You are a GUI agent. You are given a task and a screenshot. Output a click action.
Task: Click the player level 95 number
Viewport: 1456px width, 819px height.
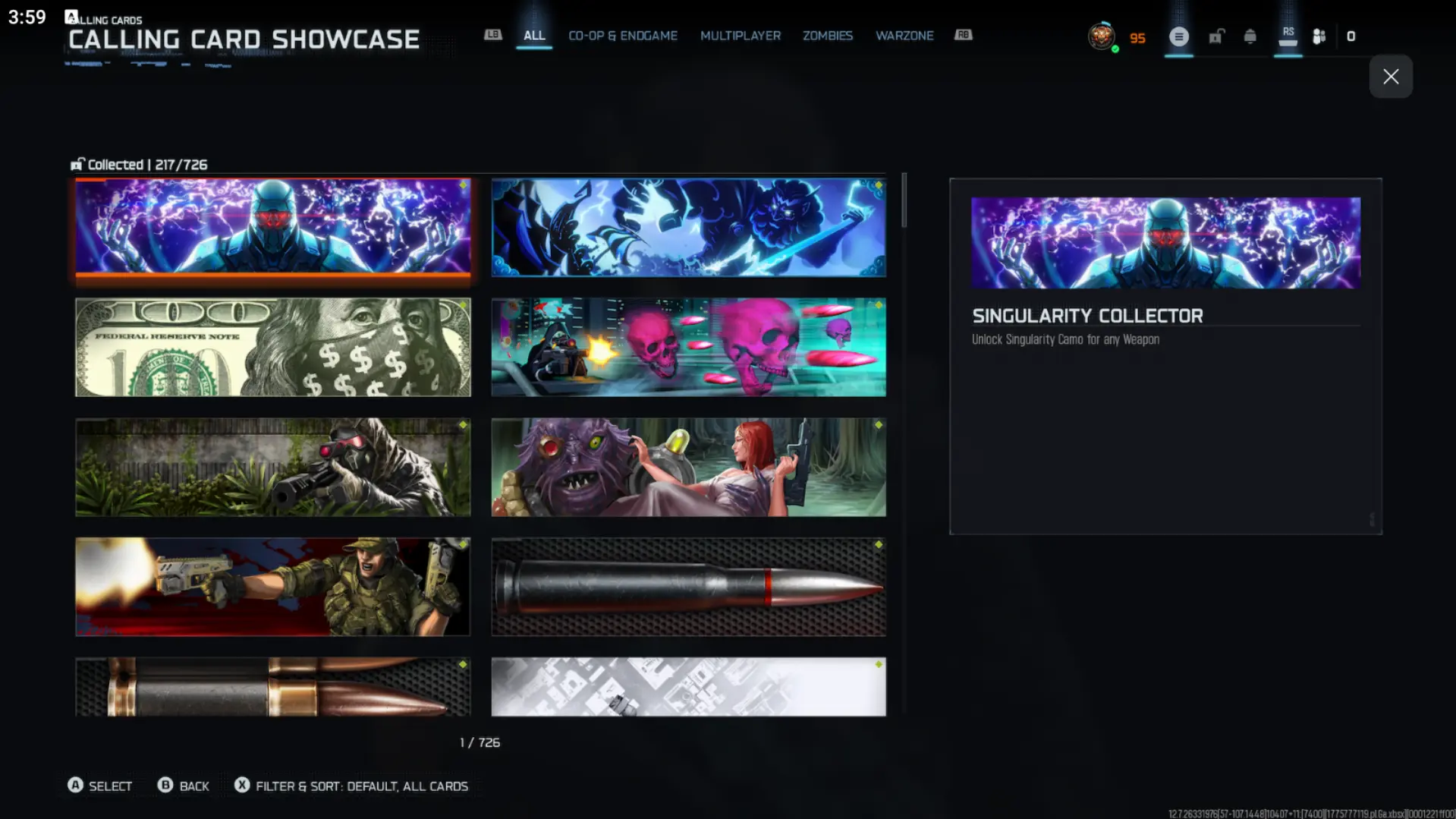pyautogui.click(x=1137, y=38)
